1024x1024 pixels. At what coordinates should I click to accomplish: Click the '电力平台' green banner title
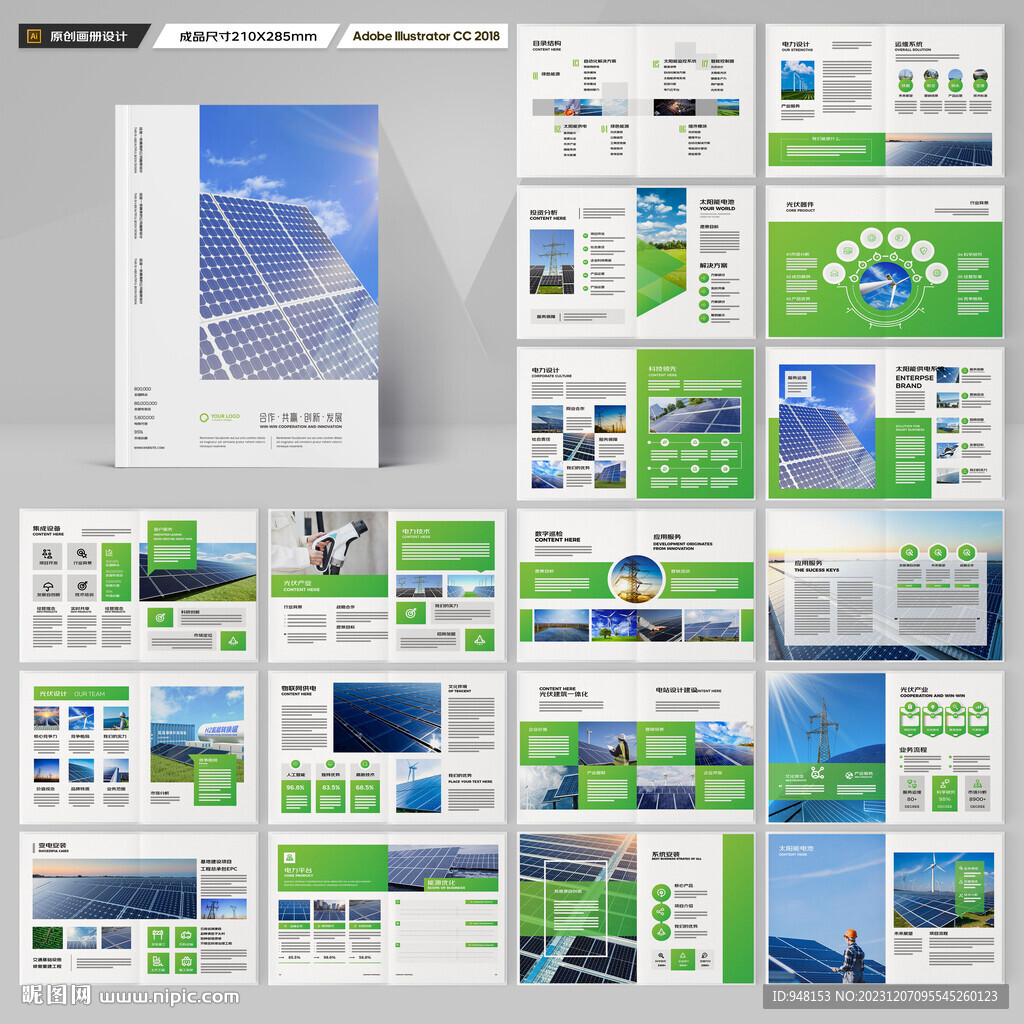[x=298, y=871]
